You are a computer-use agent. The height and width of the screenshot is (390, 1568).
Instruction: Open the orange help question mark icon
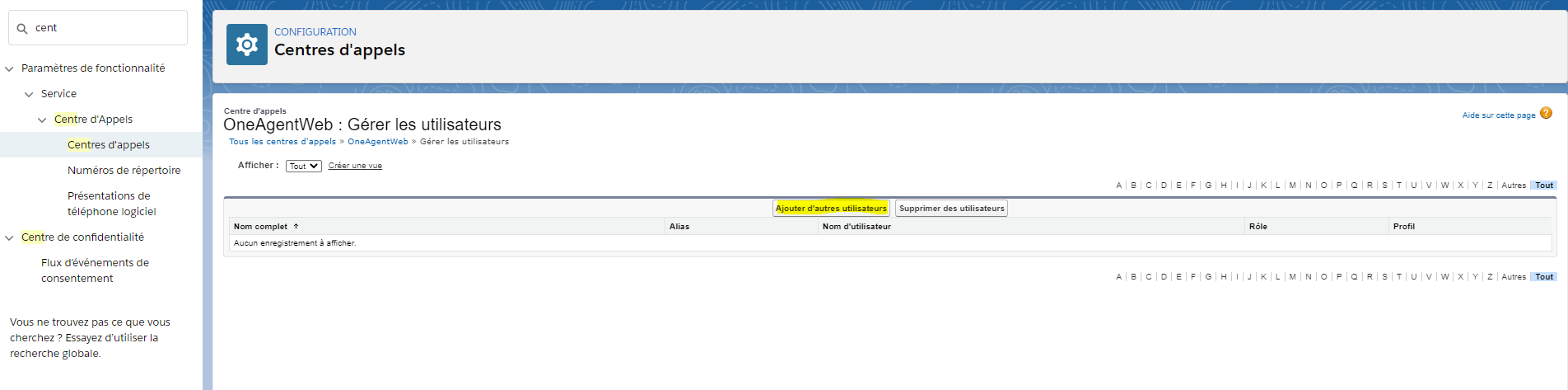click(x=1546, y=114)
